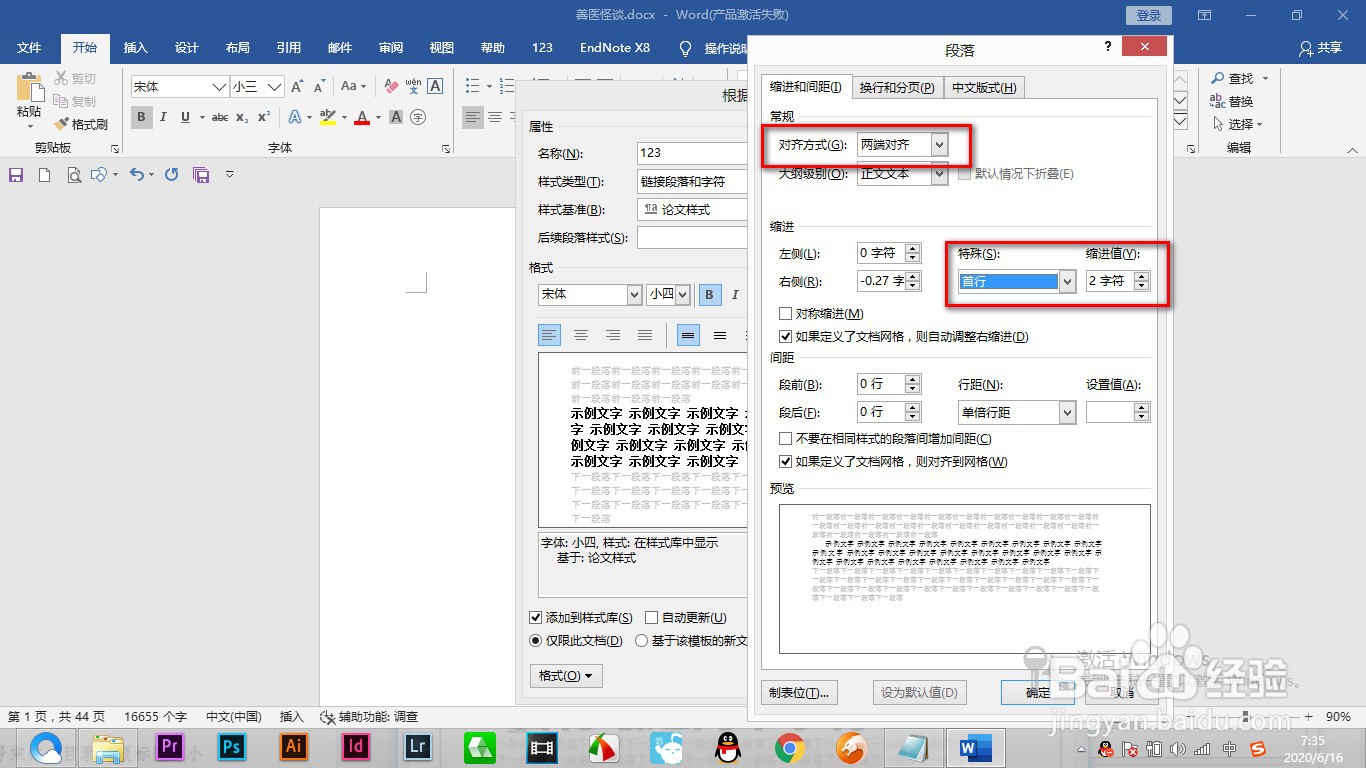Open the 对齐方式 dropdown
Image resolution: width=1366 pixels, height=768 pixels.
938,144
